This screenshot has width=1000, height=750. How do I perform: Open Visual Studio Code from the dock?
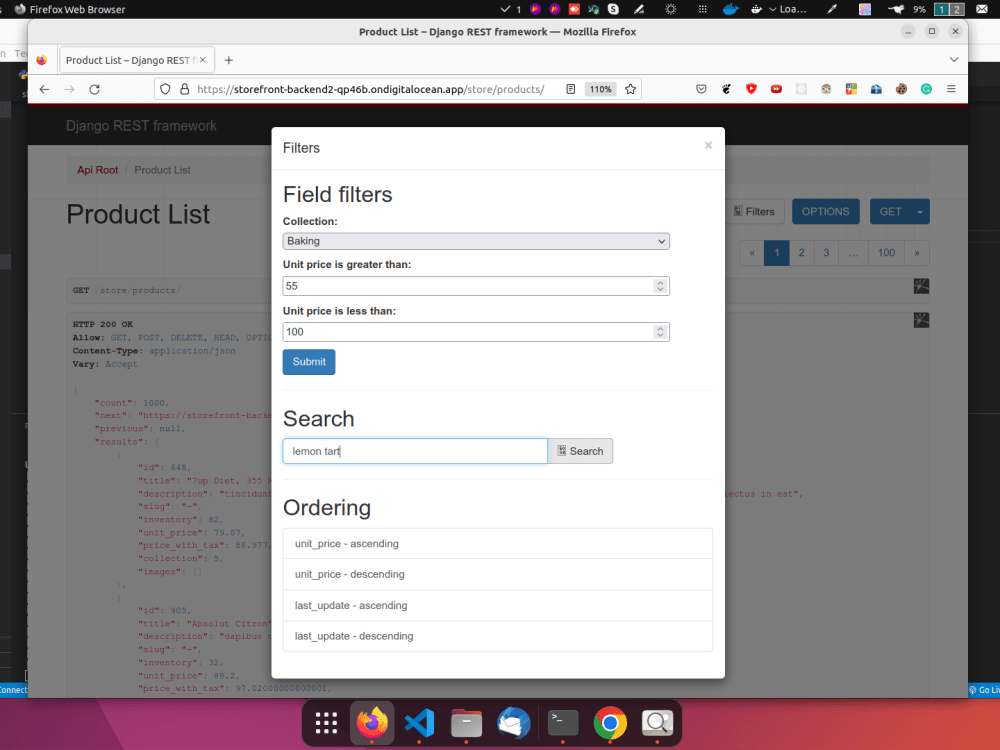(x=420, y=723)
